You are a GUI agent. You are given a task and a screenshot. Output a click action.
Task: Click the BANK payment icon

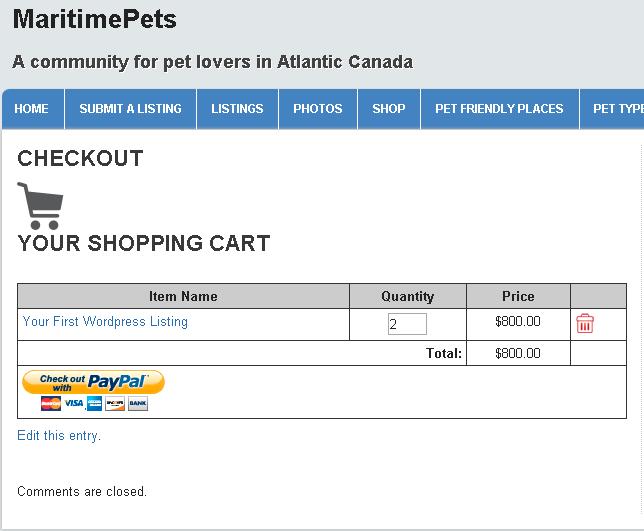[x=138, y=403]
